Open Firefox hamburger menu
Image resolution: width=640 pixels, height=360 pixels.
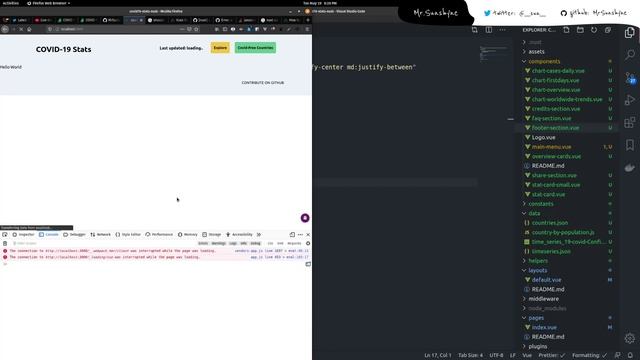(x=307, y=29)
